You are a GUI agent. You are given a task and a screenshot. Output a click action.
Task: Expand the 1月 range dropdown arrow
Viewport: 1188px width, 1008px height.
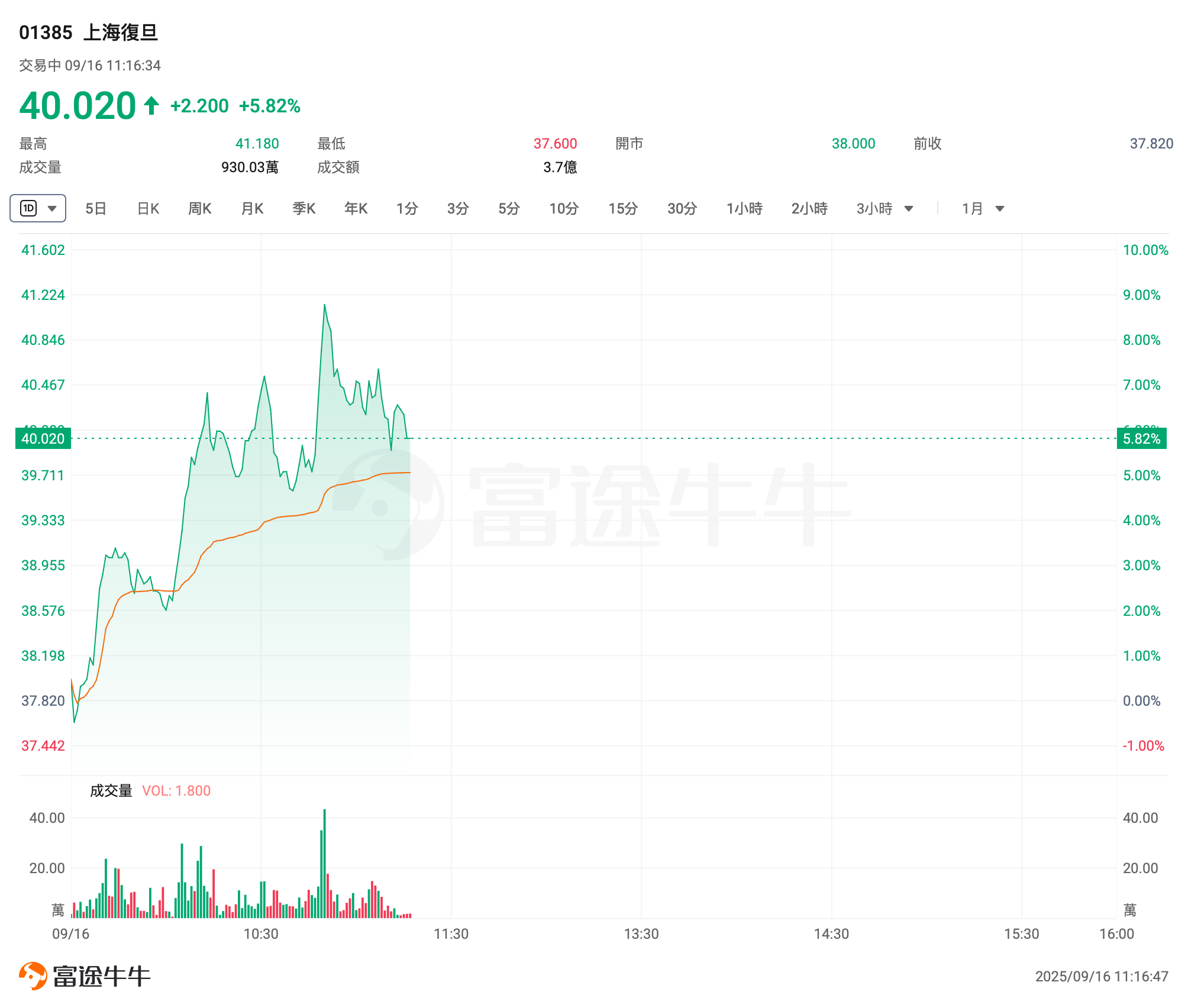[1000, 208]
